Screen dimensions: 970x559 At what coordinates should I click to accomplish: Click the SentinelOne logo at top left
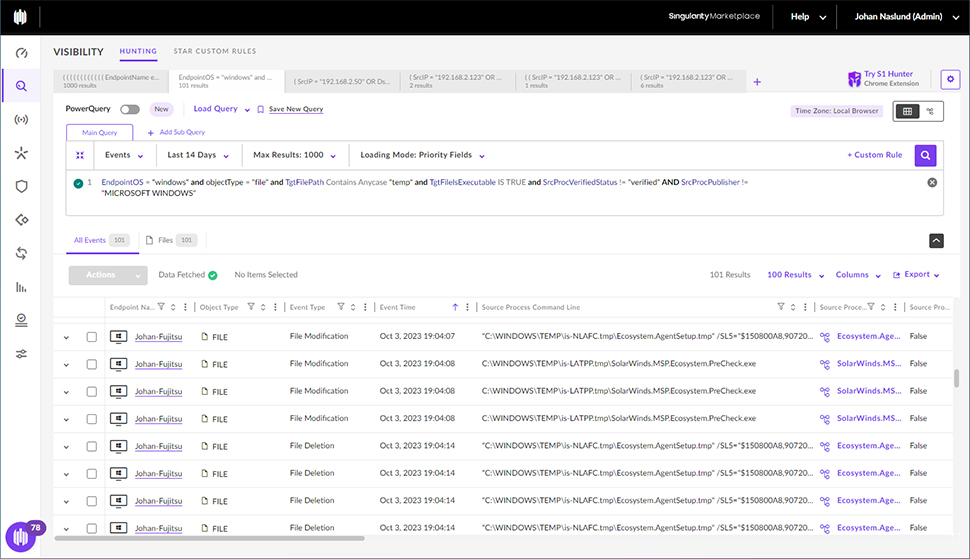(x=20, y=17)
